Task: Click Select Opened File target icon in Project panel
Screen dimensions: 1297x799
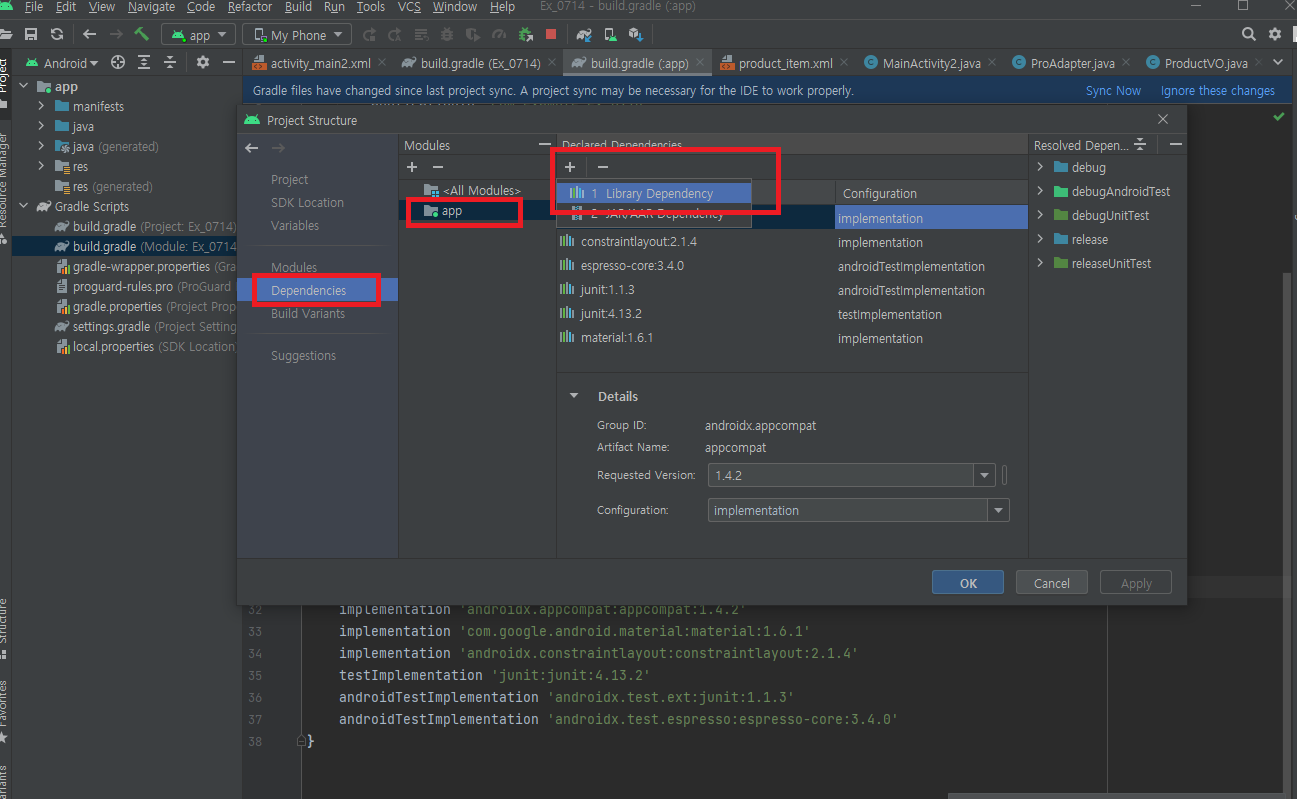Action: (118, 62)
